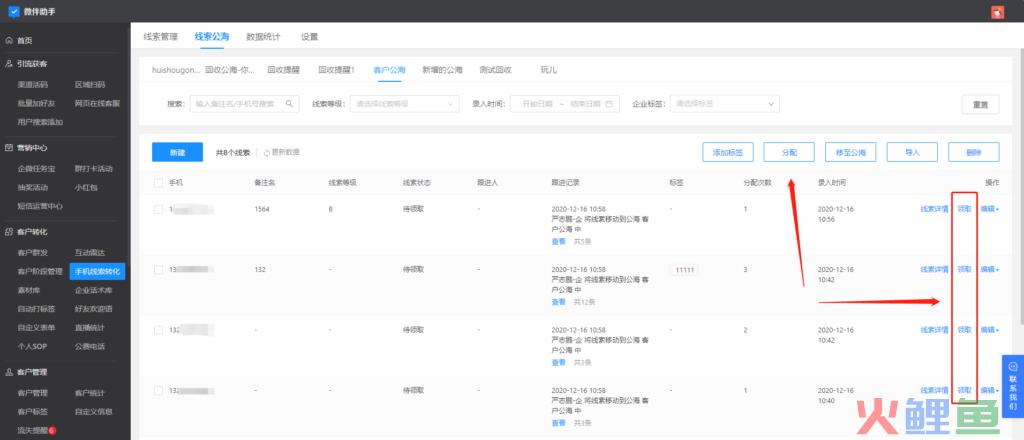This screenshot has width=1024, height=440.
Task: Click the 共8个线索 count text
Action: (232, 153)
